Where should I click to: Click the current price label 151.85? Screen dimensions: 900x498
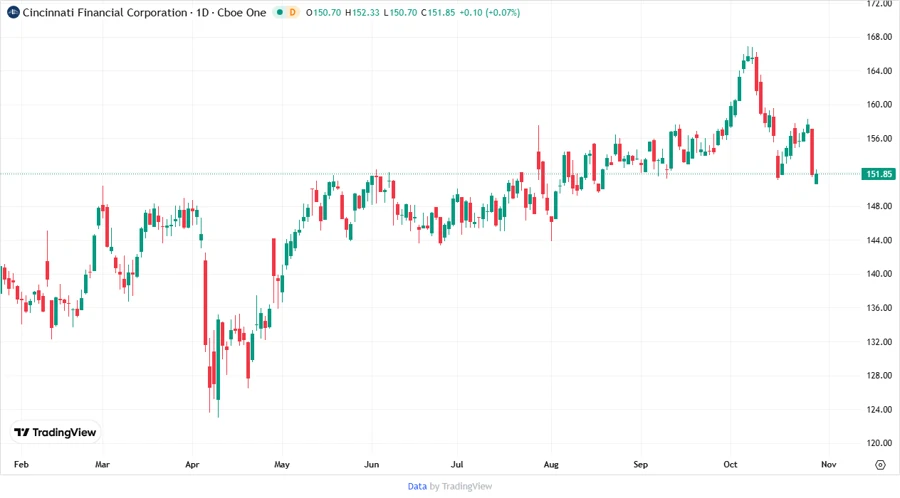coord(878,174)
